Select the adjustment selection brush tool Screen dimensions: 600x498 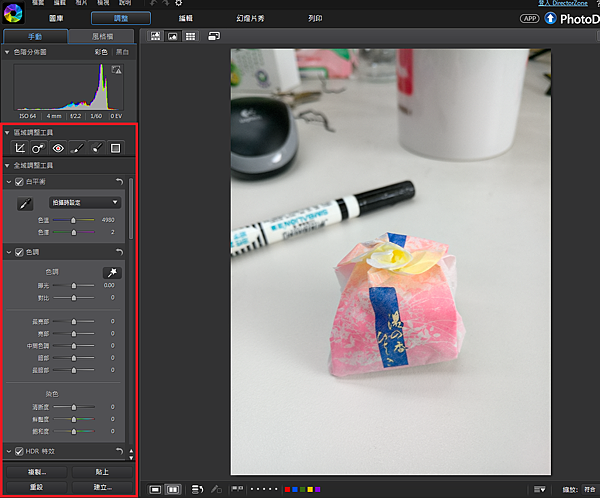96,148
